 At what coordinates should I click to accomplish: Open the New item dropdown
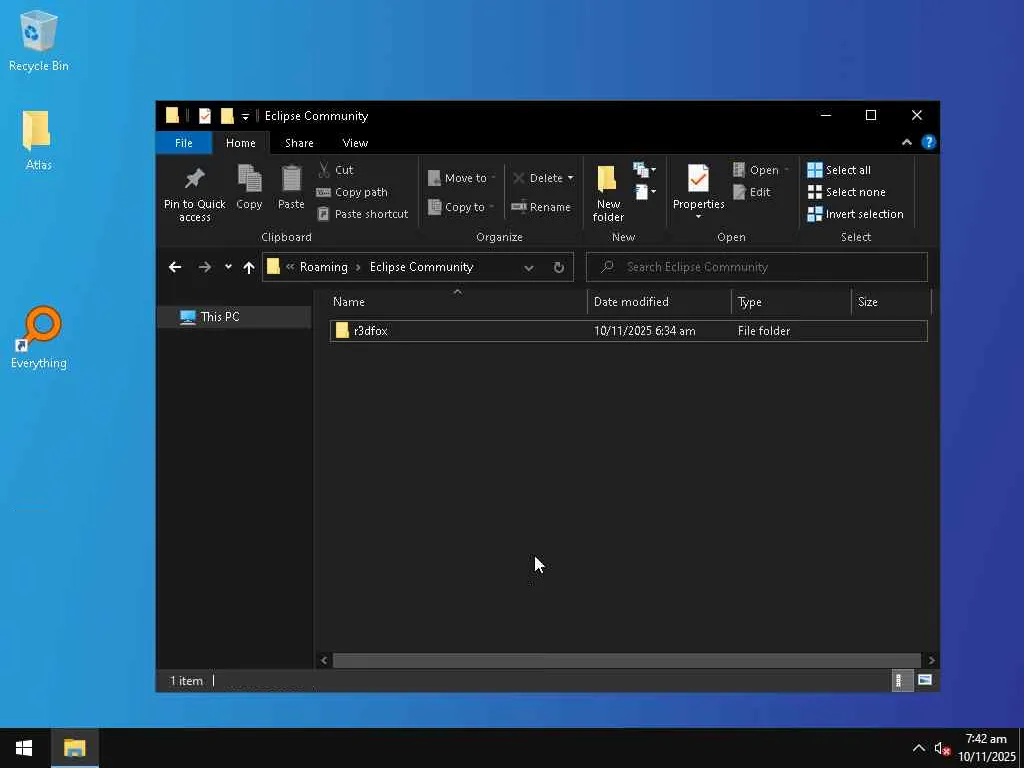pyautogui.click(x=645, y=170)
